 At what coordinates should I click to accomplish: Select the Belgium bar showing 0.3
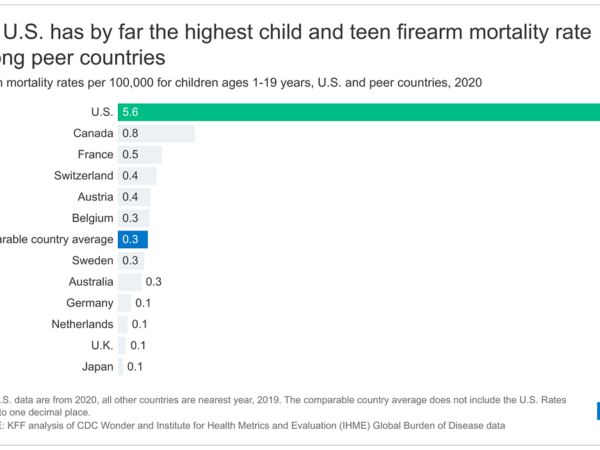133,218
